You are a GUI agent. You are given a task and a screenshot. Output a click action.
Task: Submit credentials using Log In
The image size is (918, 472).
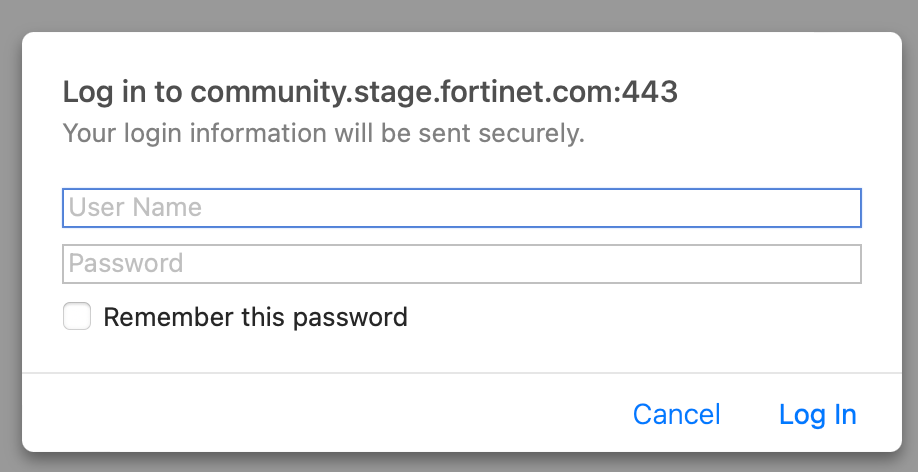(x=817, y=414)
